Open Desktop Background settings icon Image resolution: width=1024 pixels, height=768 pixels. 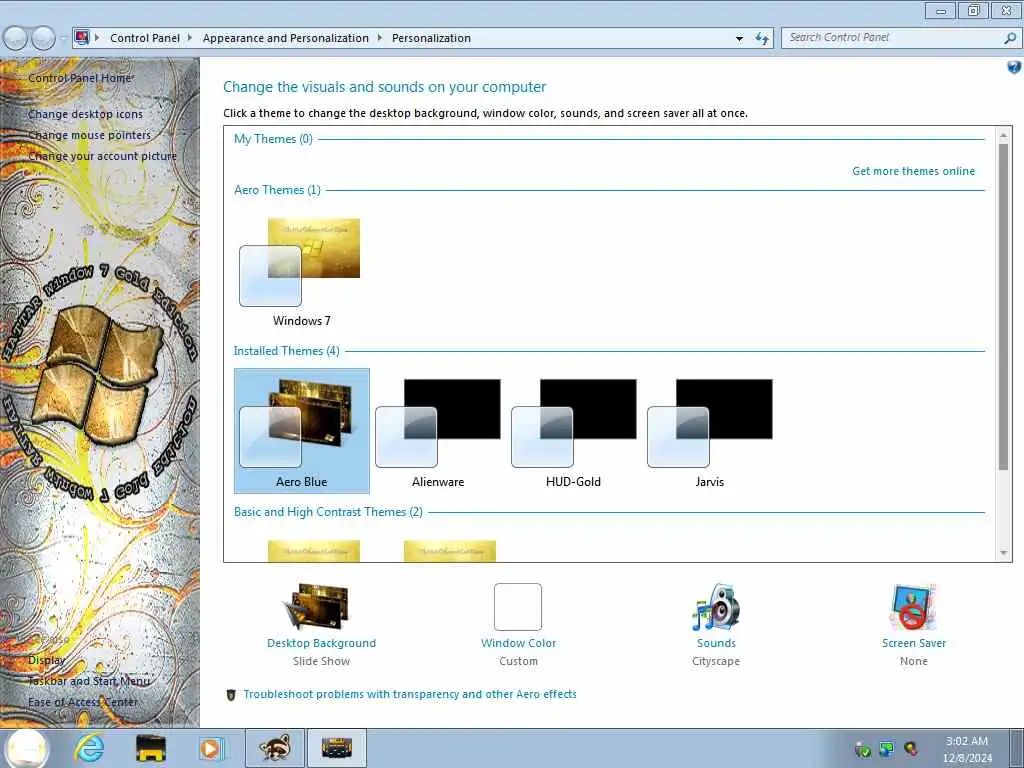(x=320, y=607)
